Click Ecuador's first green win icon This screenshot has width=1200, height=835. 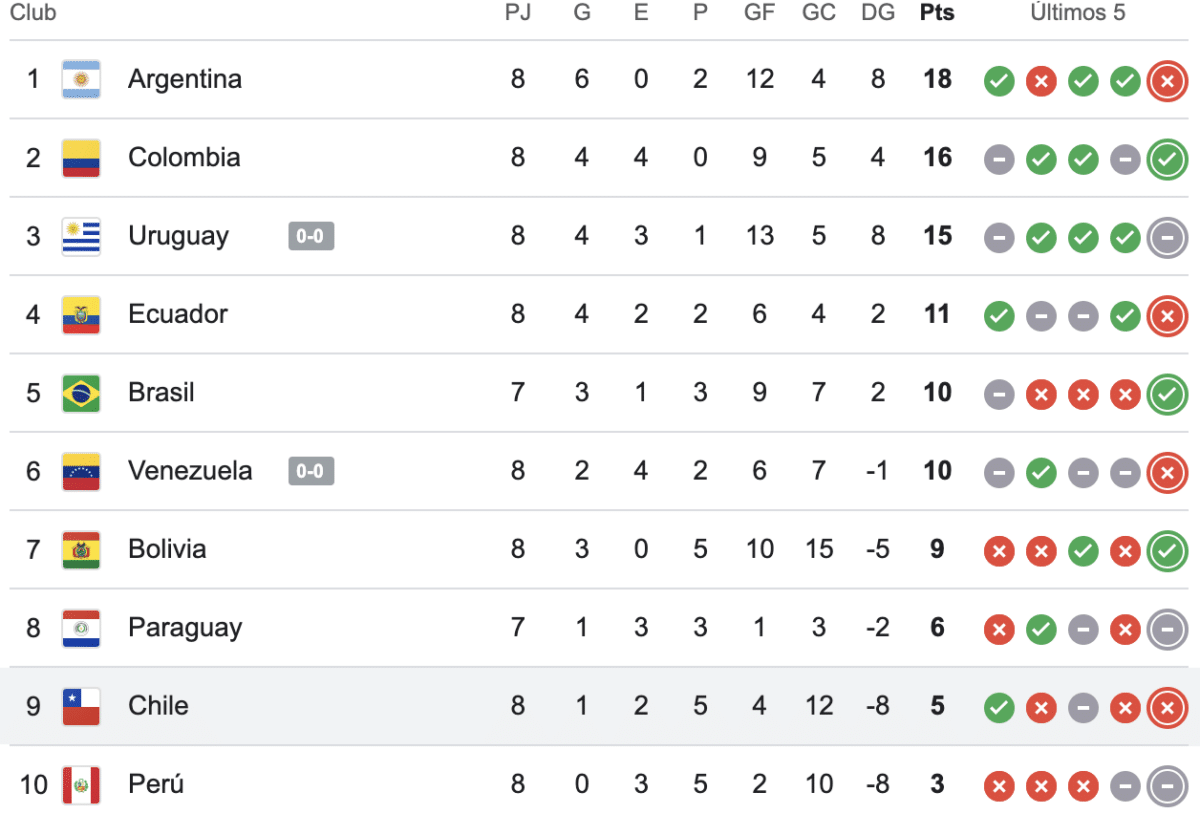(x=998, y=315)
